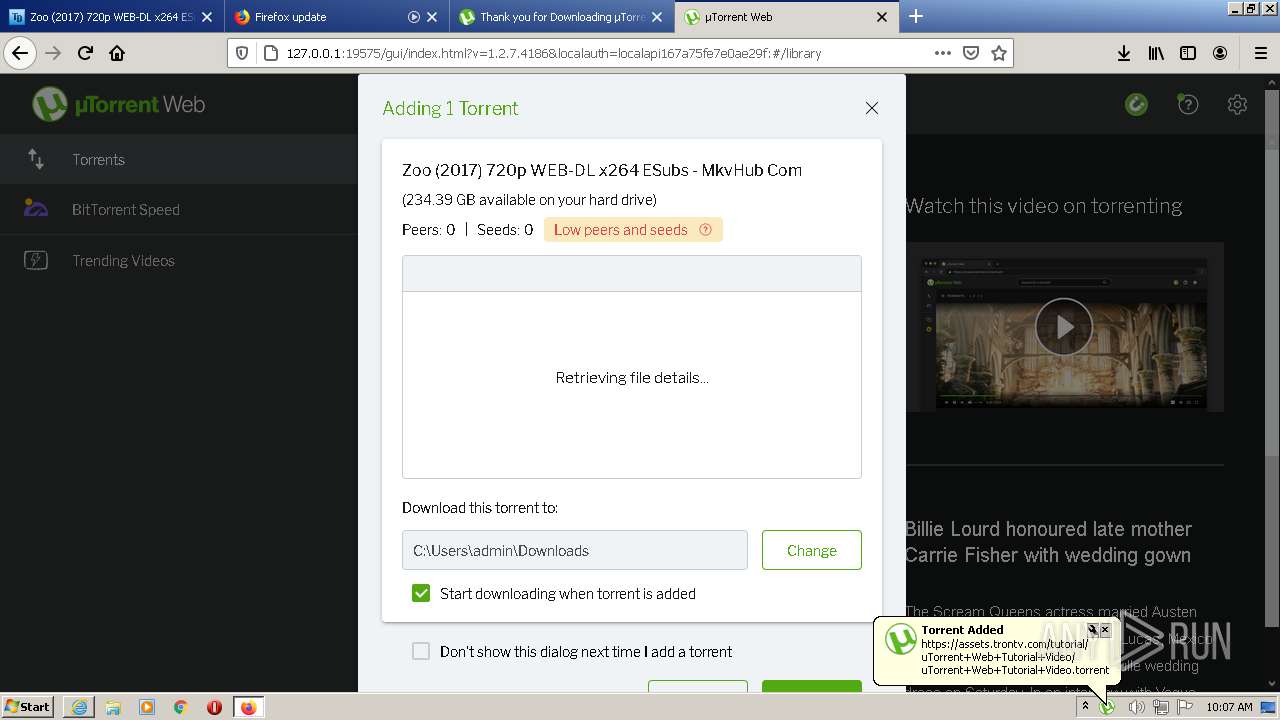Click the torrent name Zoo (2017) 720p title
Image resolution: width=1280 pixels, height=720 pixels.
pos(602,170)
